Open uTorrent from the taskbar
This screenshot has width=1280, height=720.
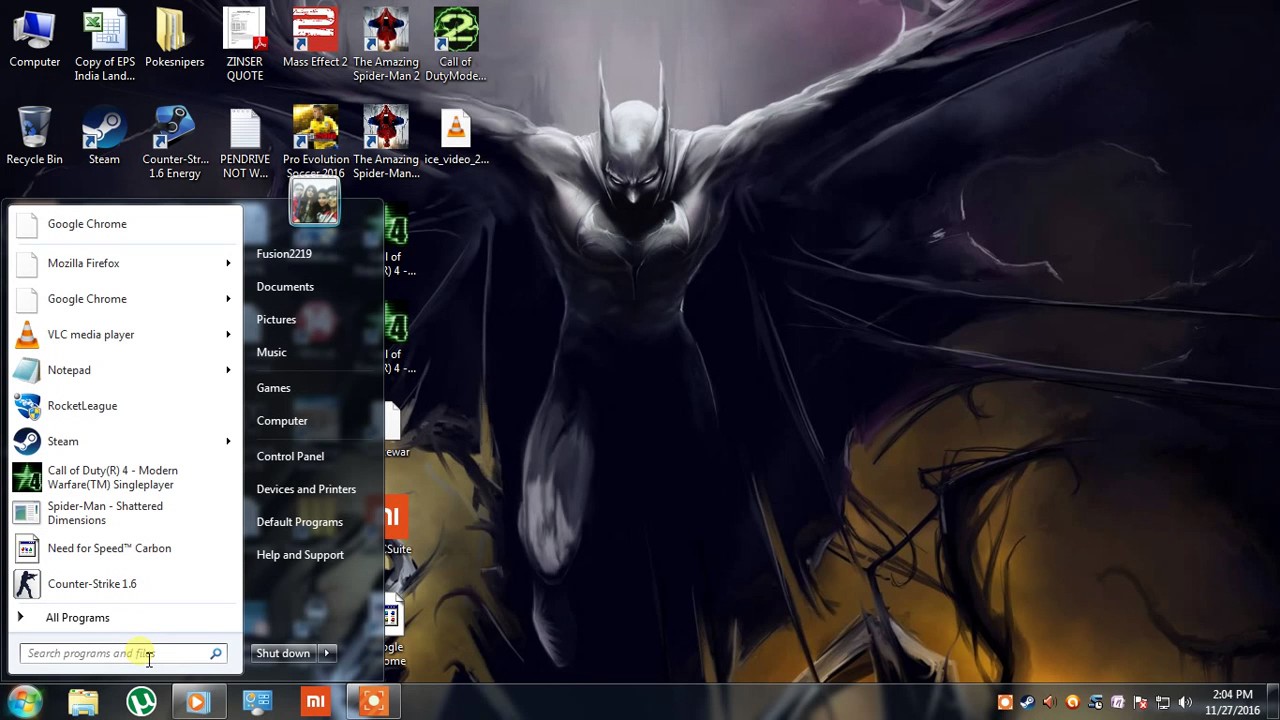tap(141, 702)
